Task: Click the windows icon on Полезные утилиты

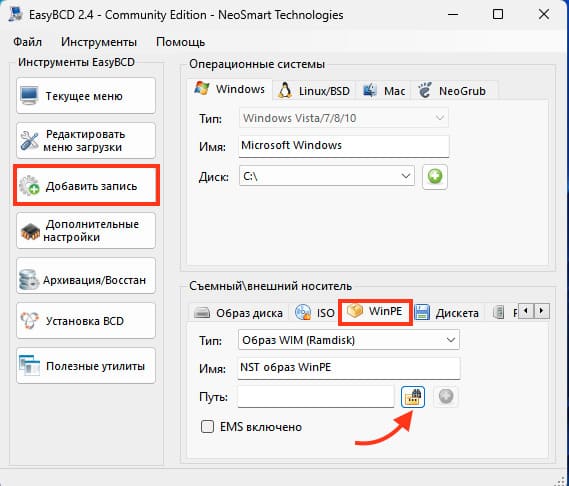Action: (29, 365)
